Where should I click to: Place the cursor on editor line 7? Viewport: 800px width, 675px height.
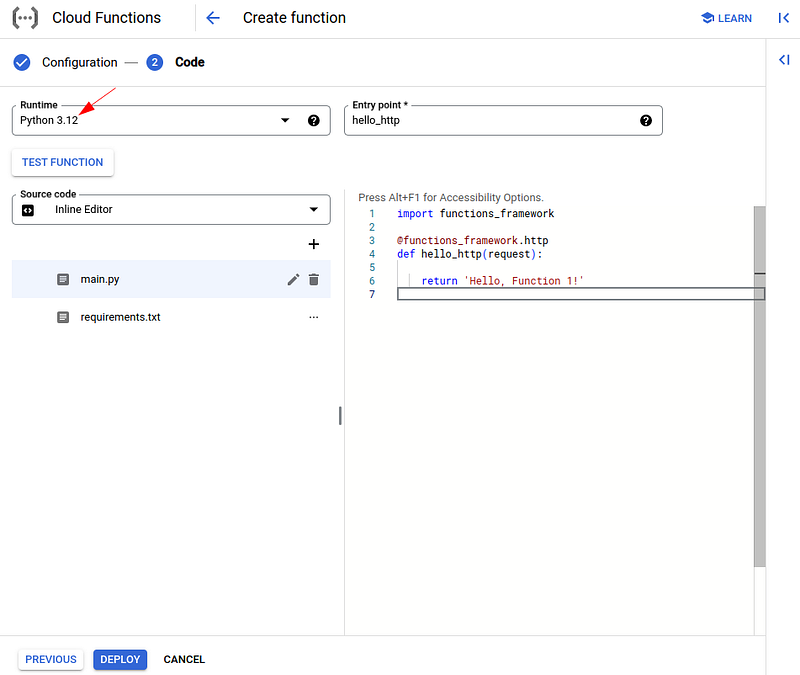pyautogui.click(x=581, y=294)
